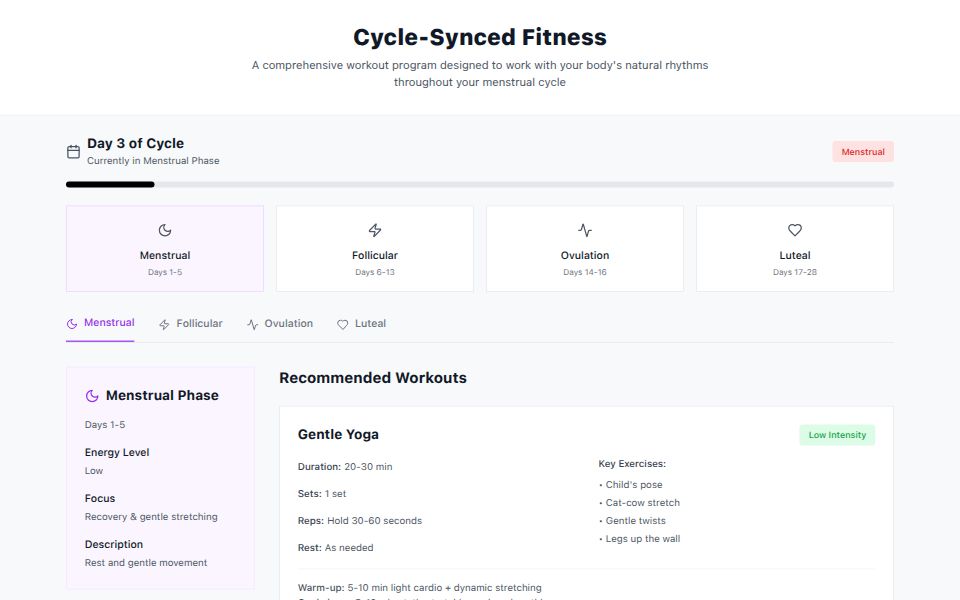Click the lightning icon on the Follicular card
Viewport: 960px width, 600px height.
point(374,228)
